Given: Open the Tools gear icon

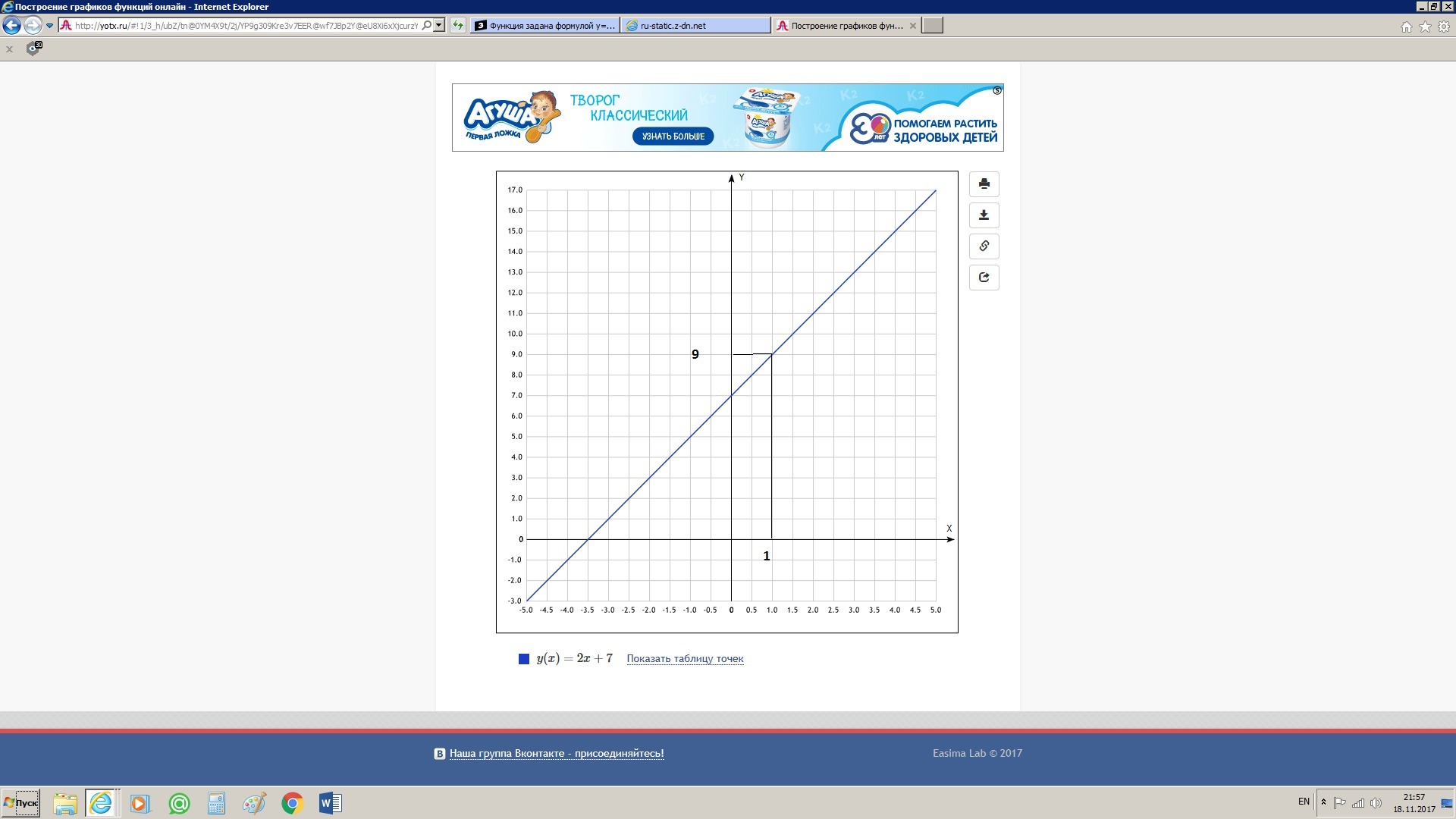Looking at the screenshot, I should coord(1444,27).
